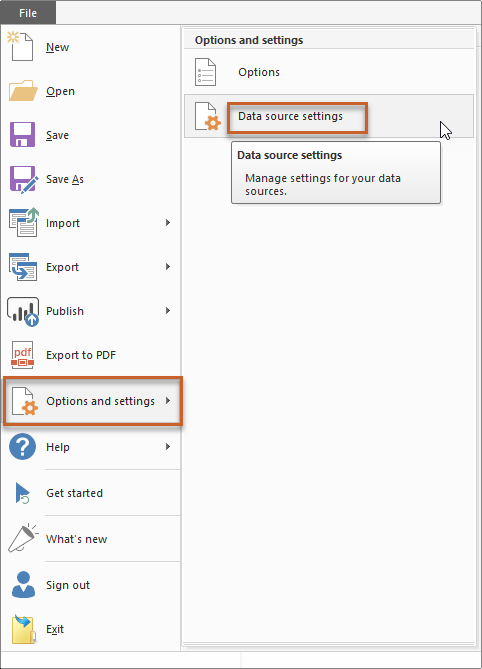Image resolution: width=482 pixels, height=669 pixels.
Task: Click the Exit door icon
Action: [24, 629]
